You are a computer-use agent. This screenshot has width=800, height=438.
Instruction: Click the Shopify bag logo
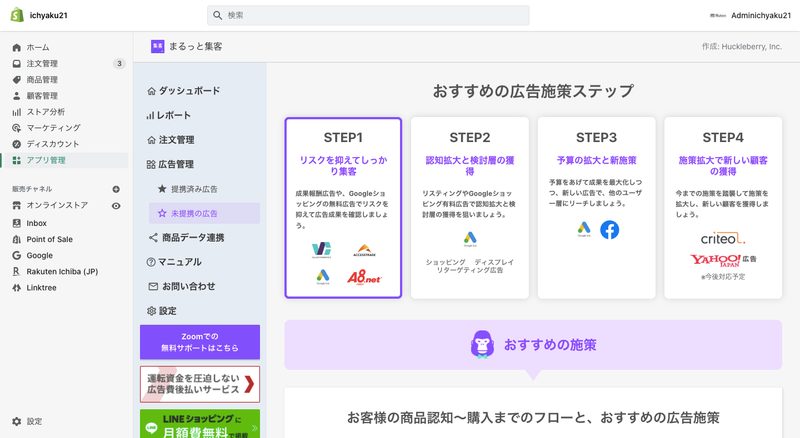17,15
